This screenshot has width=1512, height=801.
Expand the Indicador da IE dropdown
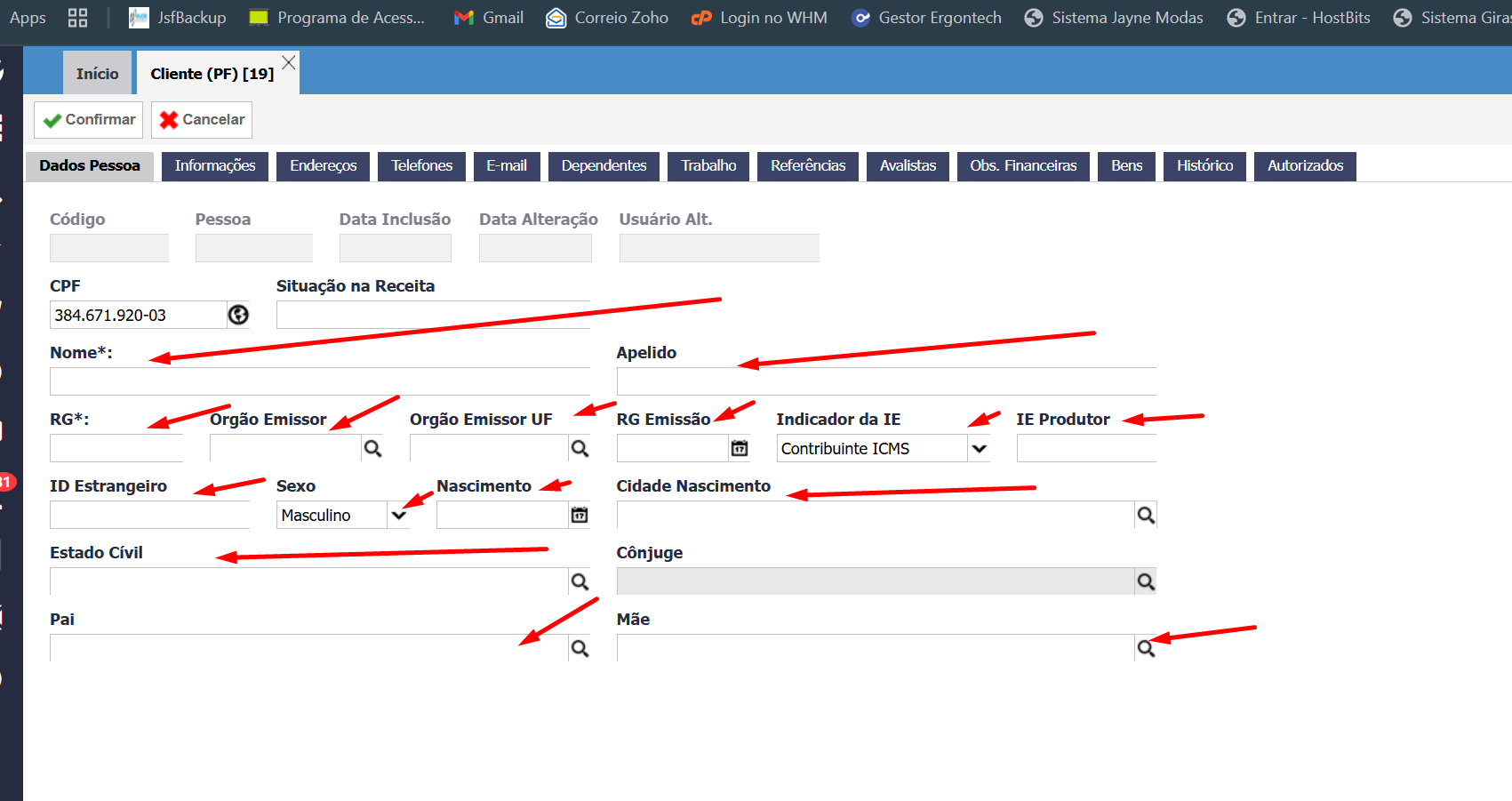979,448
